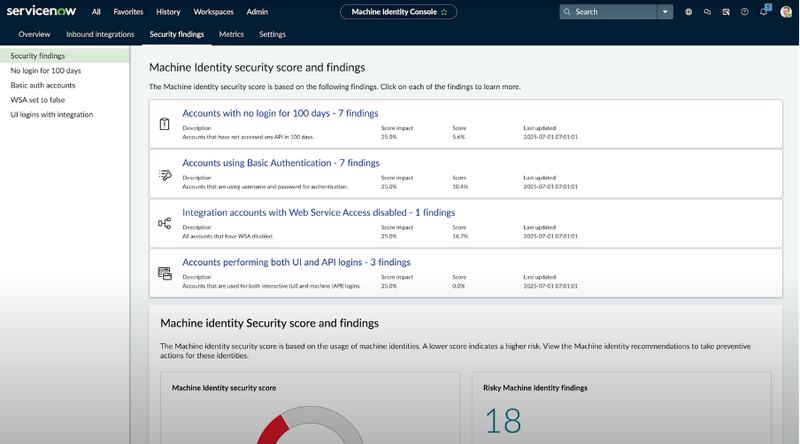Viewport: 800px width, 444px height.
Task: Click the 5.6% score in the no-login row
Action: [x=458, y=137]
